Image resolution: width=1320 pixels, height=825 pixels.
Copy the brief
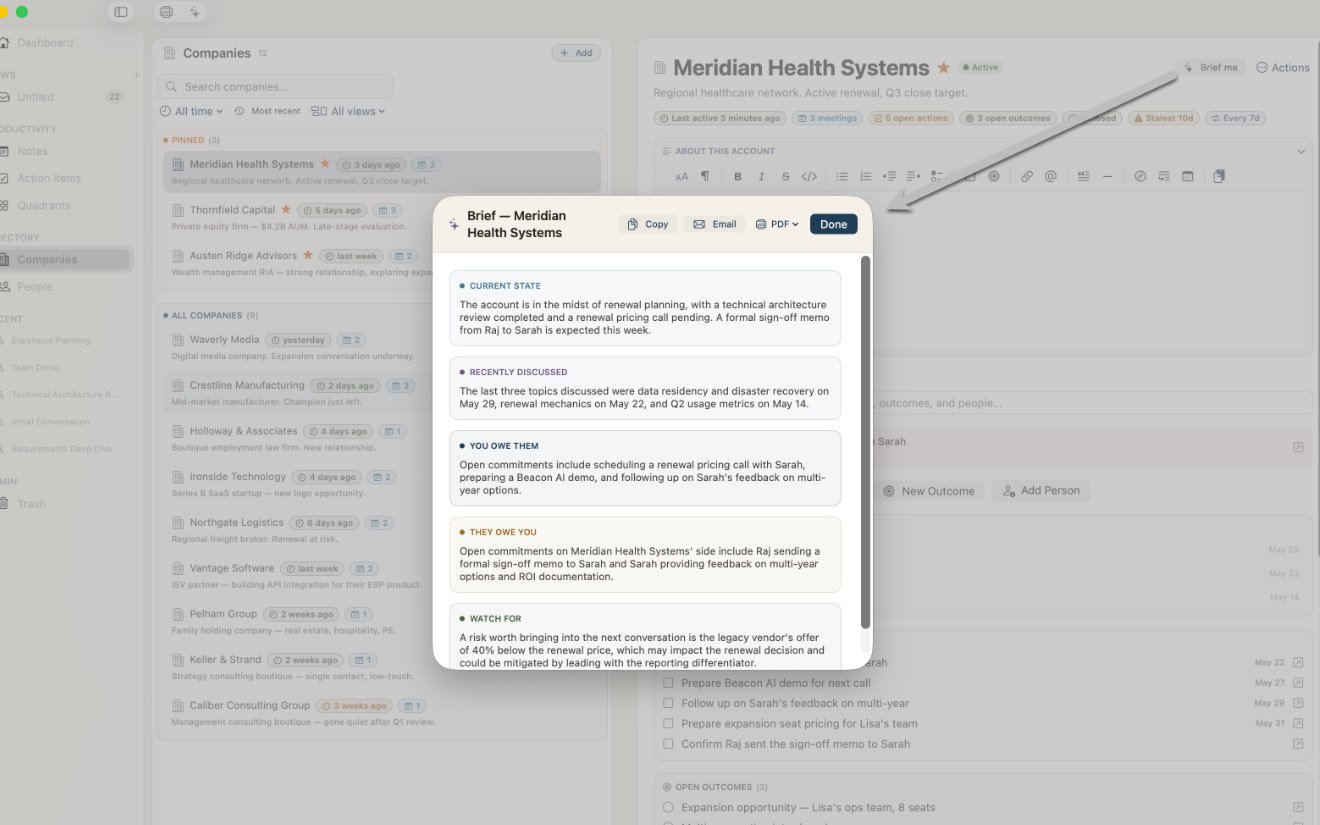[x=647, y=224]
